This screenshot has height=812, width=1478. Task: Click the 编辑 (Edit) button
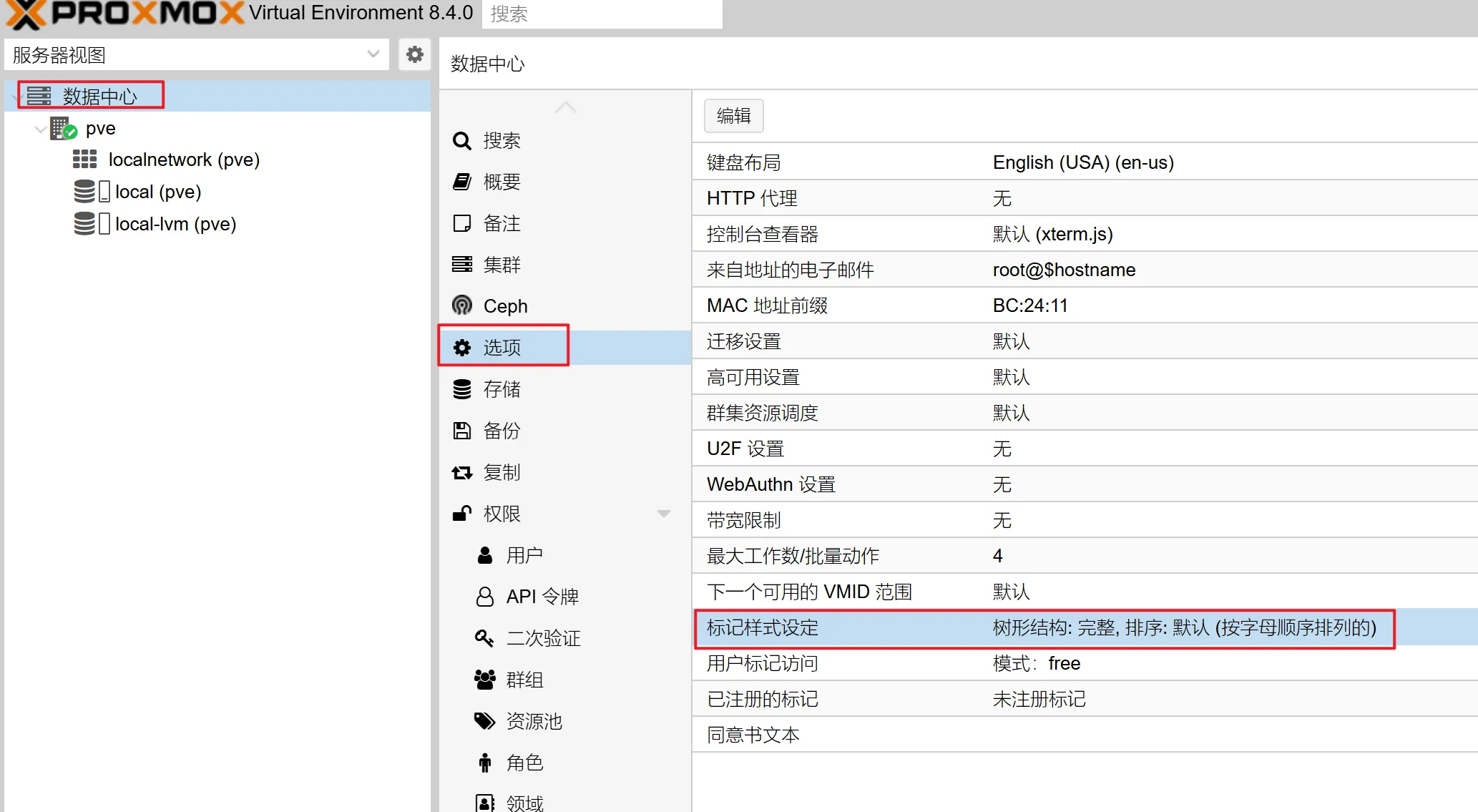point(733,115)
